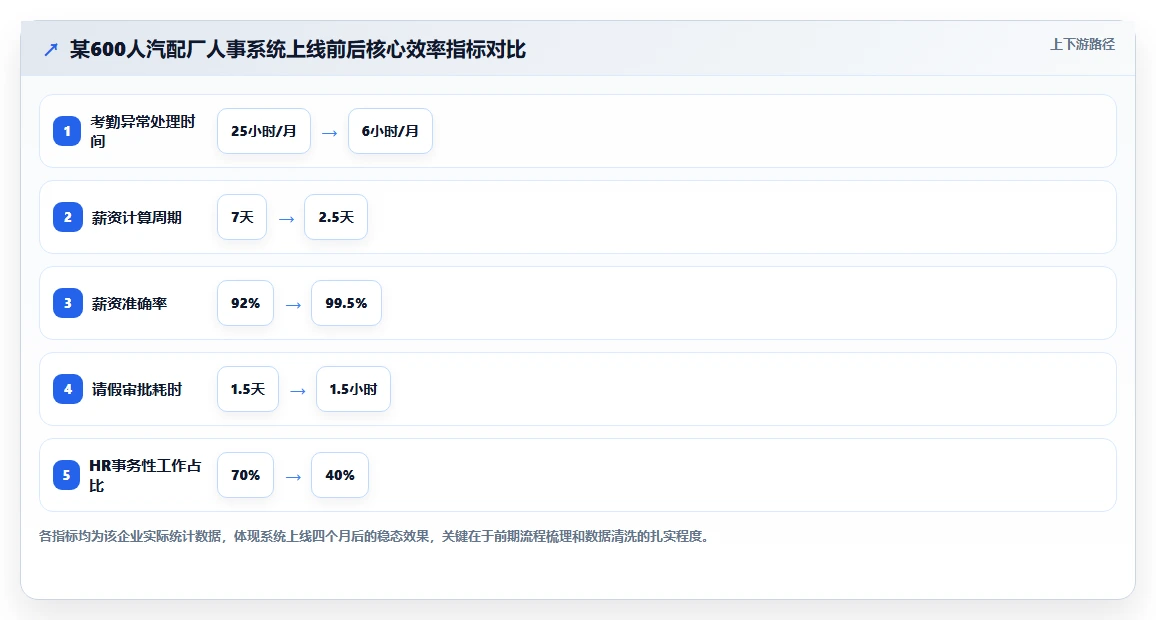This screenshot has width=1156, height=620.
Task: Click the 70% value chip
Action: tap(246, 476)
